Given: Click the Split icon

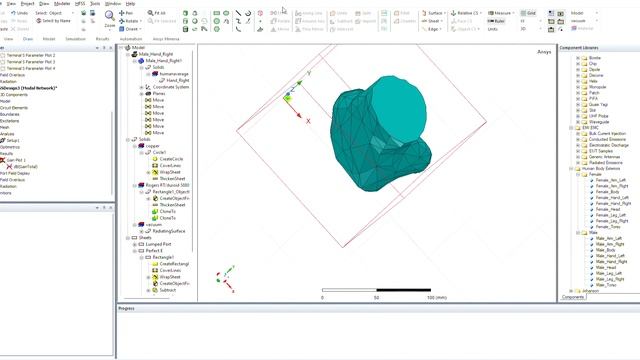Looking at the screenshot, I should coord(358,13).
